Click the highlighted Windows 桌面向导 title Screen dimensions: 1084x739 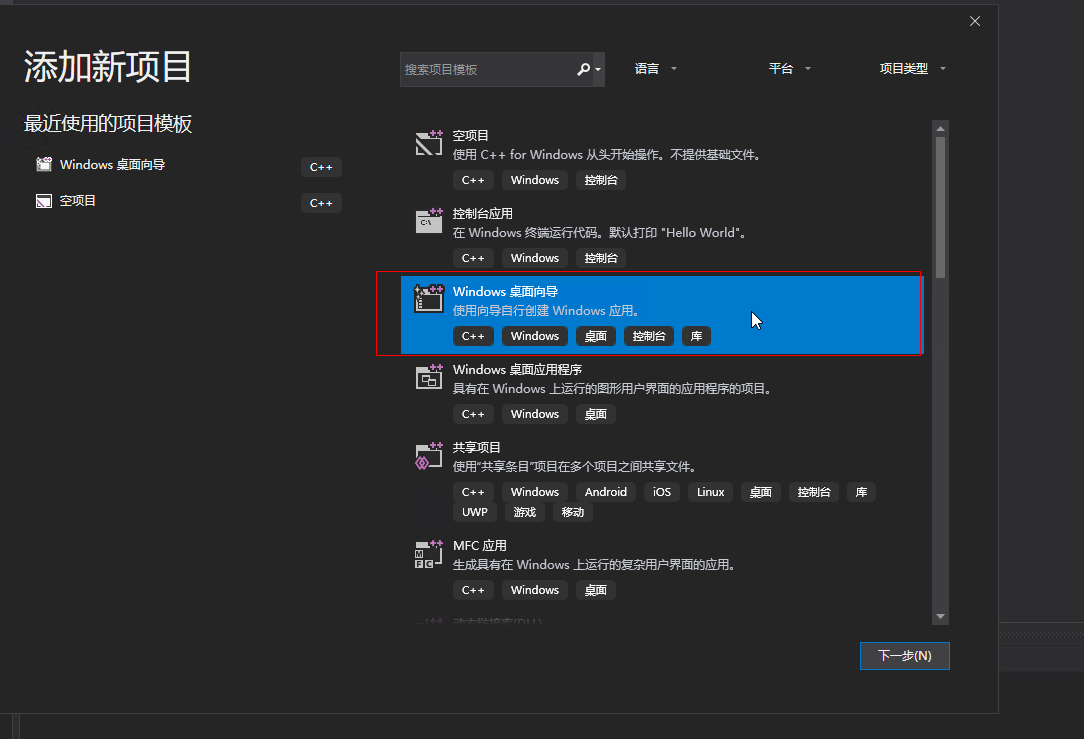tap(505, 292)
